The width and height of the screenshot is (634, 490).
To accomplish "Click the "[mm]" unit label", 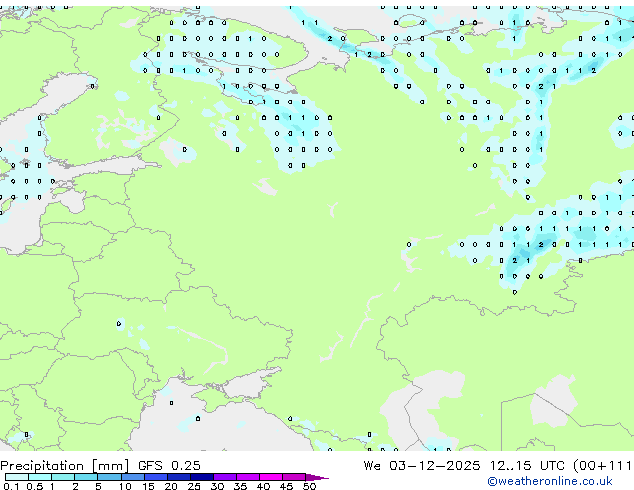I will [110, 466].
